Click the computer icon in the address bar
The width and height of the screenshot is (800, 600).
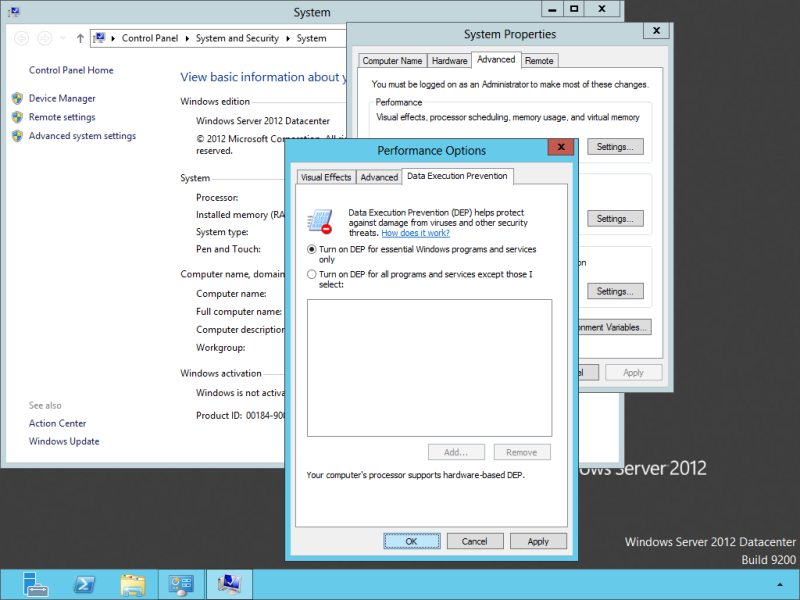point(100,38)
